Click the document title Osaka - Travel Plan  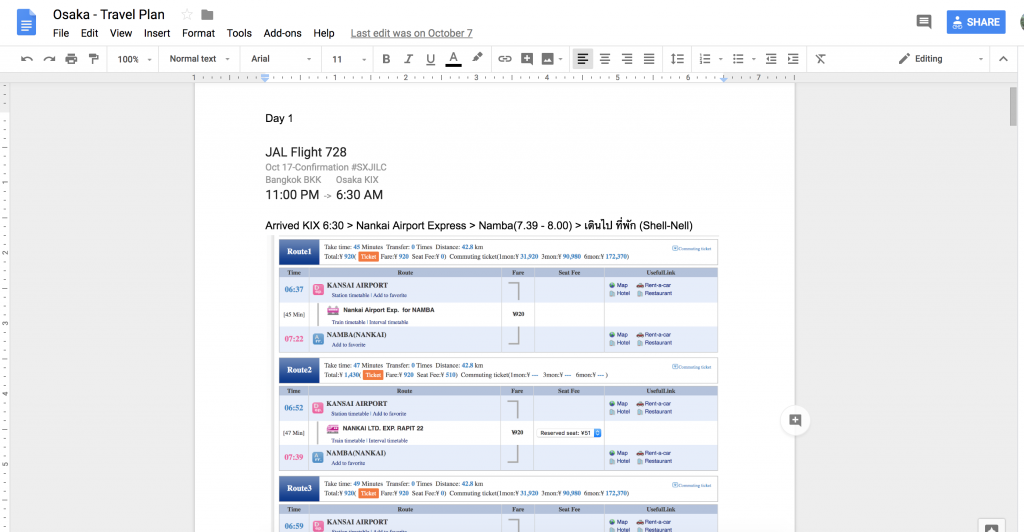pyautogui.click(x=108, y=14)
